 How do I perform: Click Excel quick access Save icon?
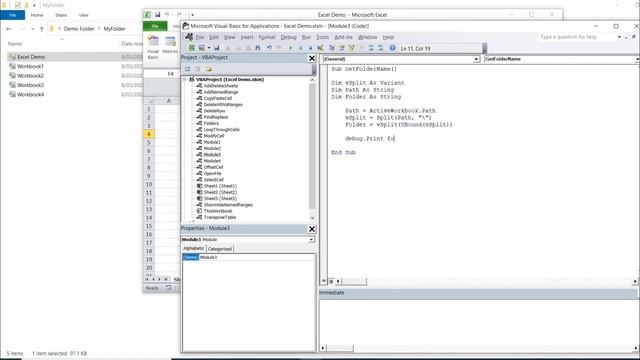pos(158,15)
